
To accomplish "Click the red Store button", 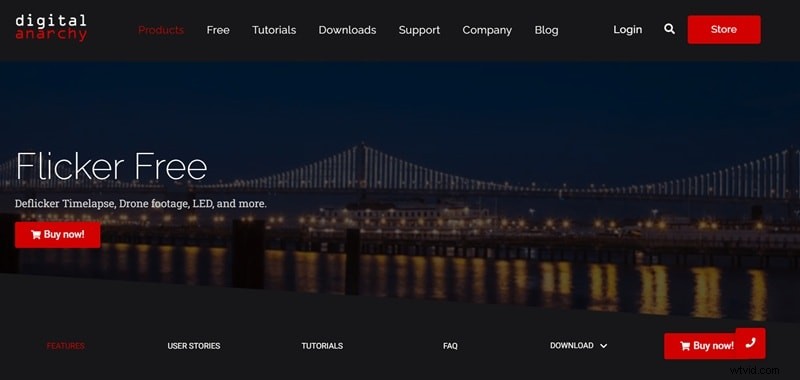I will coord(724,30).
